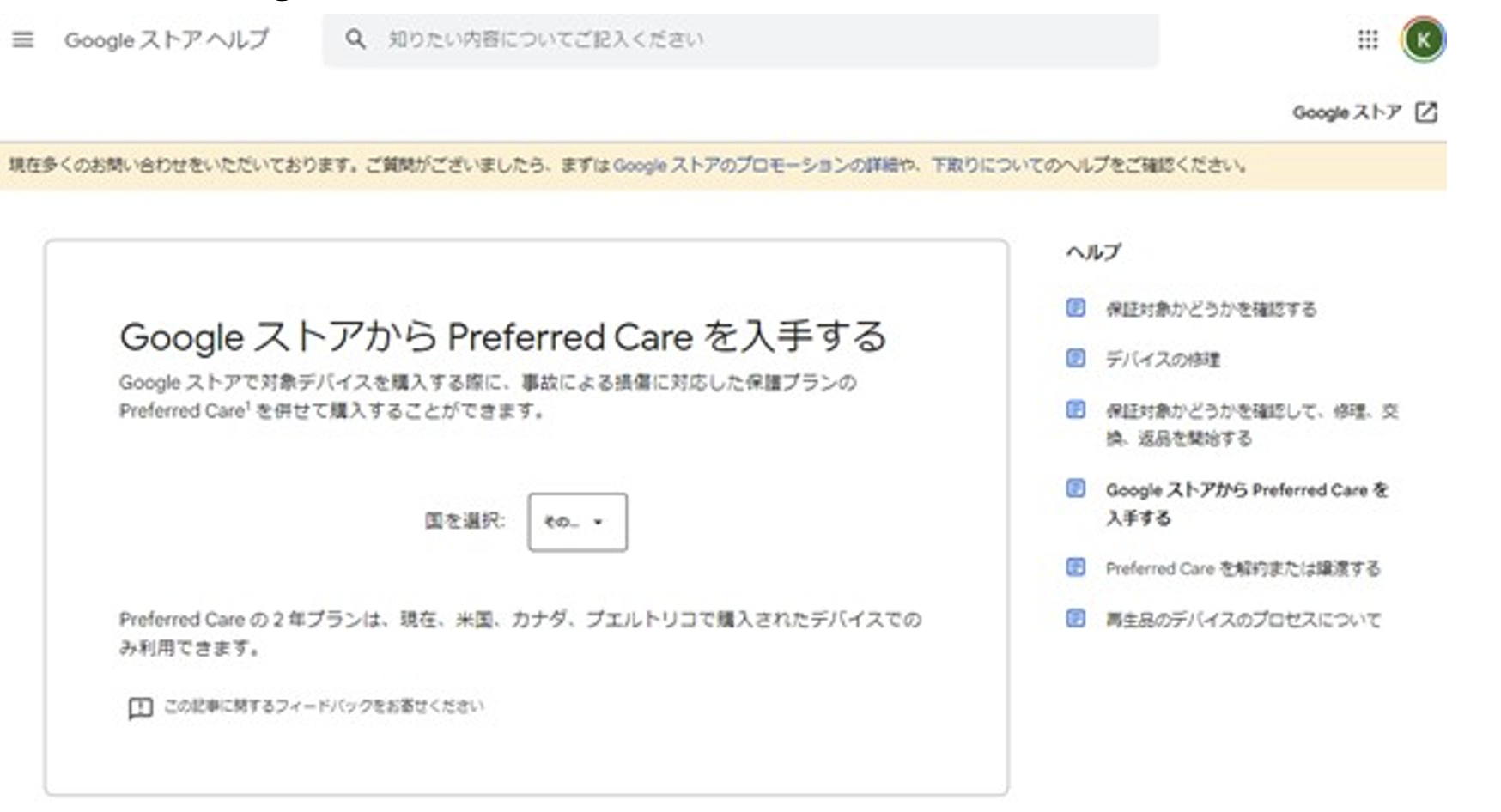The width and height of the screenshot is (1501, 812).
Task: Click the search magnifier icon
Action: tap(355, 39)
